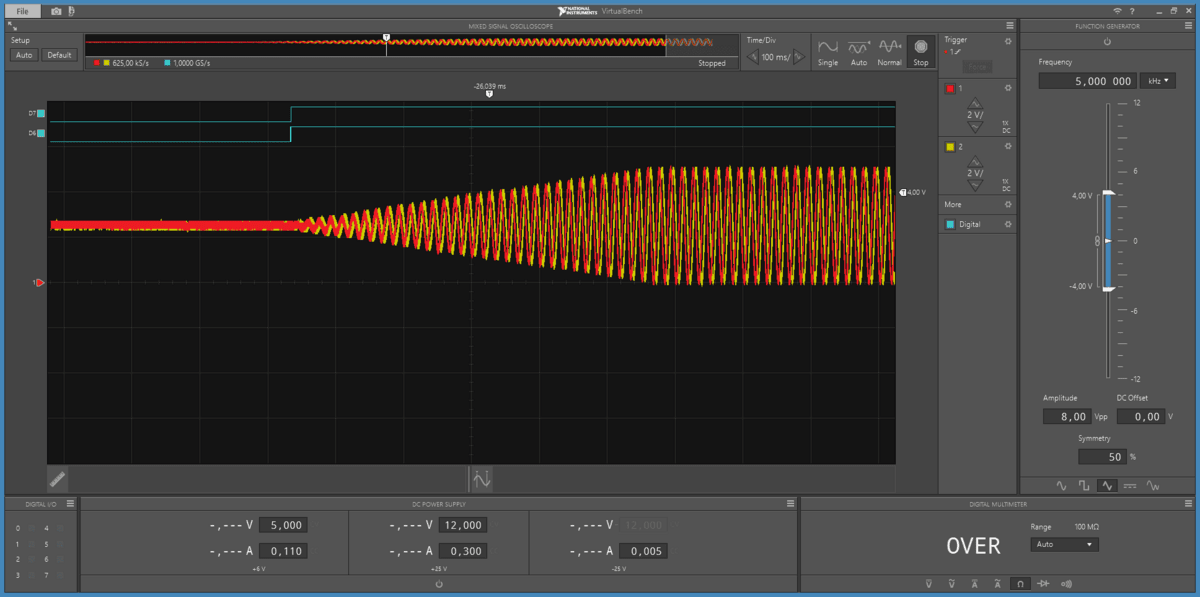Screen dimensions: 1200x597
Task: Click the blue amplitude slider bar
Action: 1107,241
